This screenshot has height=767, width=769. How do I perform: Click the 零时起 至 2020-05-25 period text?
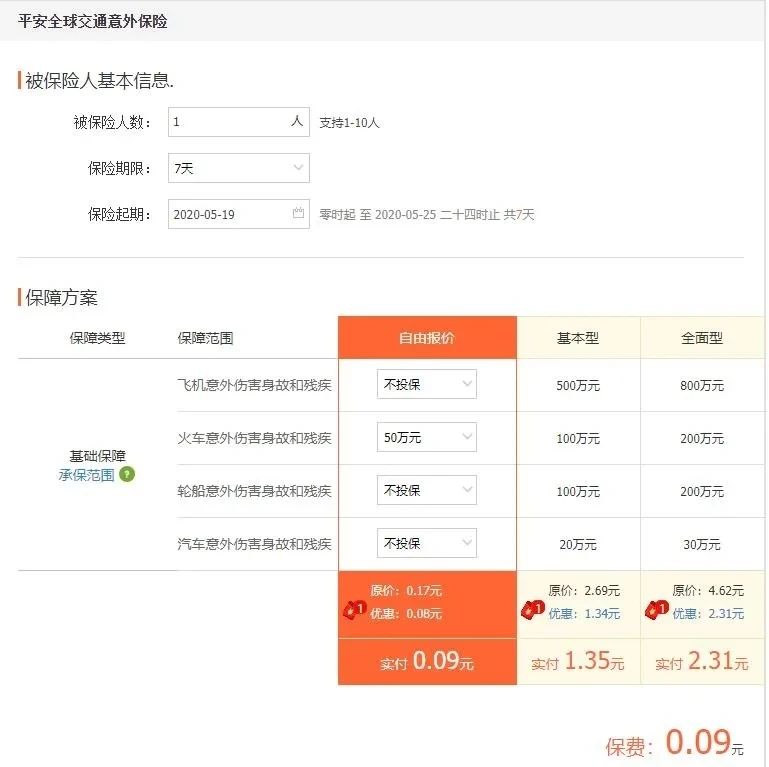(427, 214)
